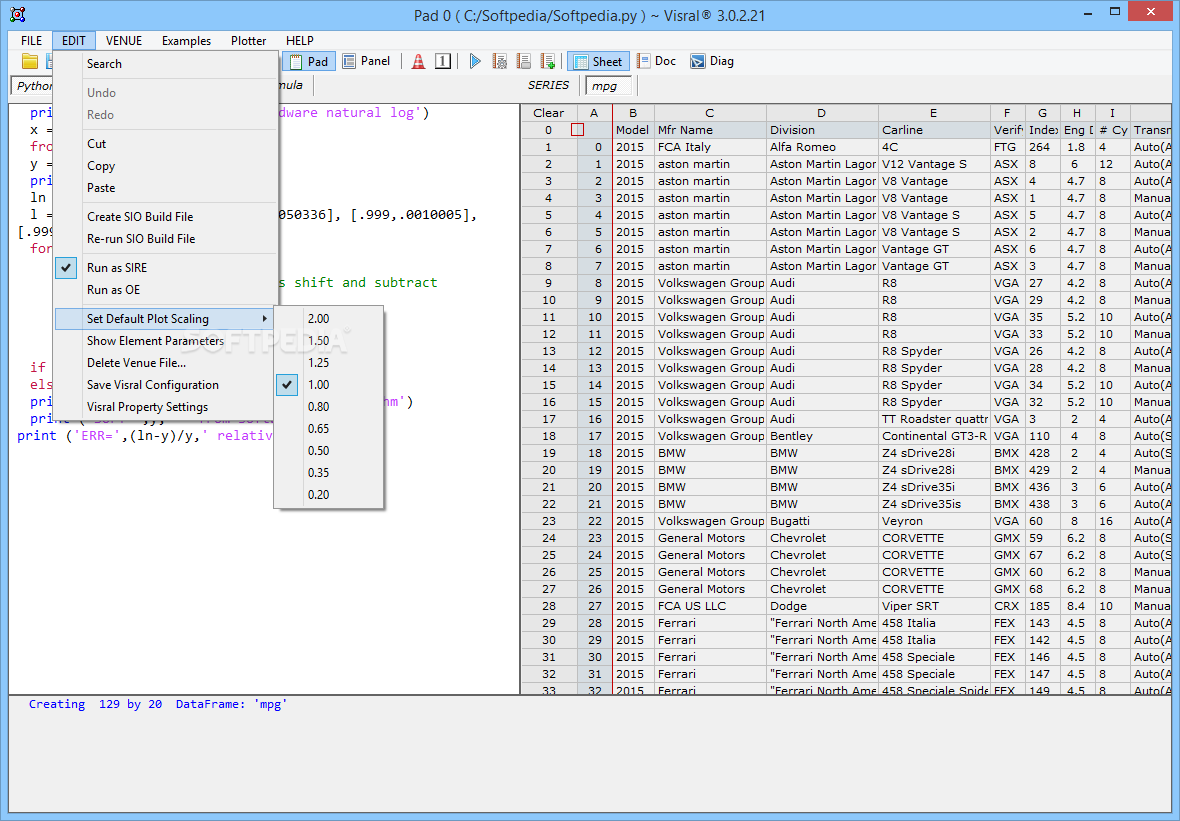Open the FILE menu
The width and height of the screenshot is (1180, 821).
pyautogui.click(x=32, y=41)
